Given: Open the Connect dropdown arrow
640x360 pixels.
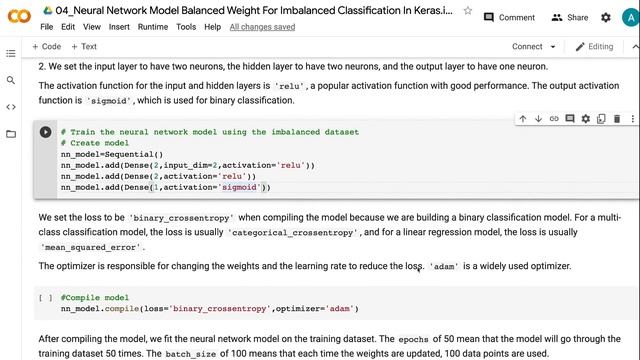Looking at the screenshot, I should click(x=553, y=47).
